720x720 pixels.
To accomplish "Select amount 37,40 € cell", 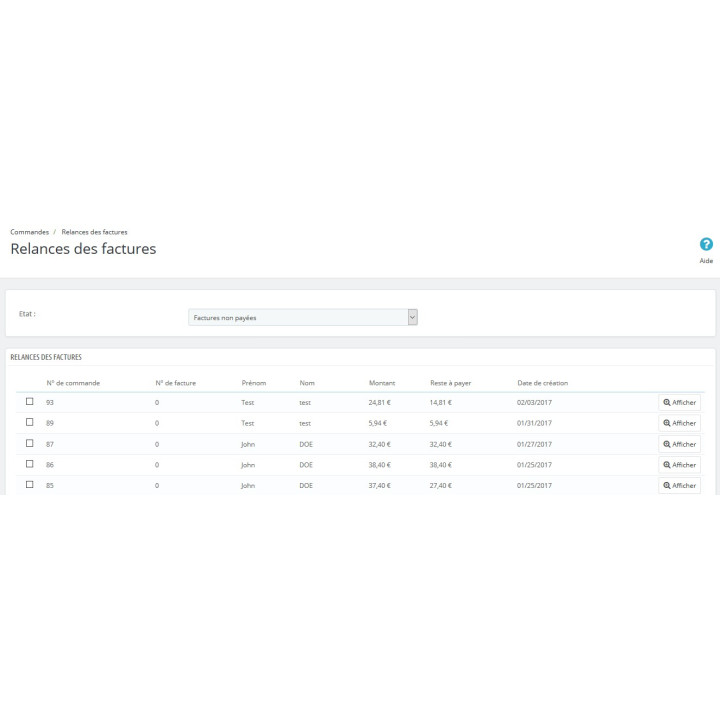I will click(x=379, y=486).
